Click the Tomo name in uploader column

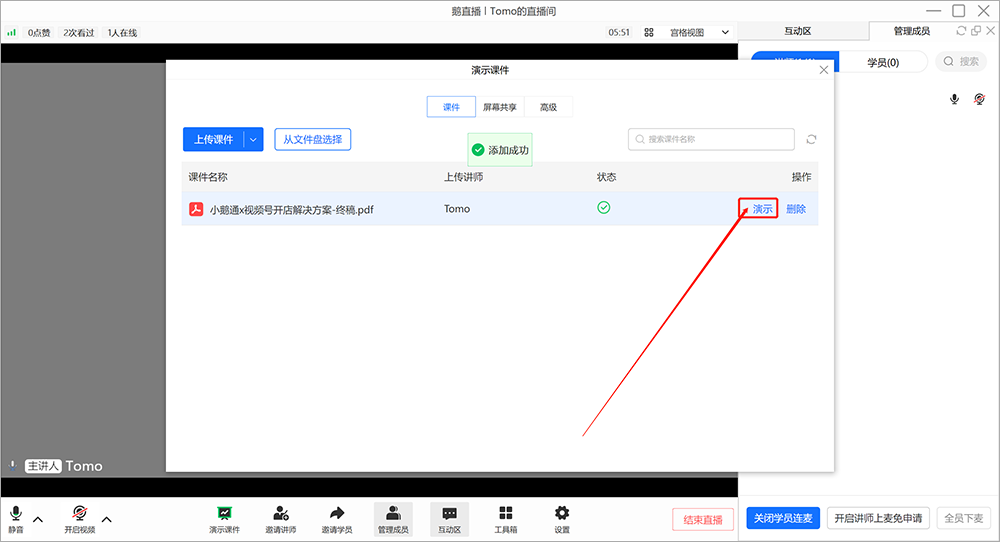point(457,209)
